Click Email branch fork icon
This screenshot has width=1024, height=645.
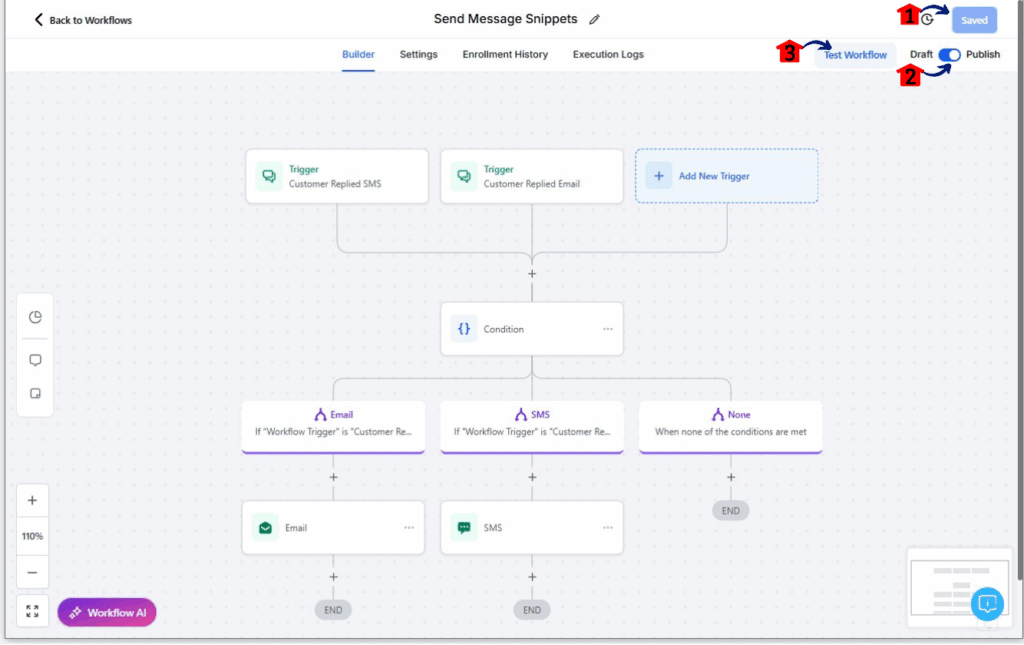(320, 415)
